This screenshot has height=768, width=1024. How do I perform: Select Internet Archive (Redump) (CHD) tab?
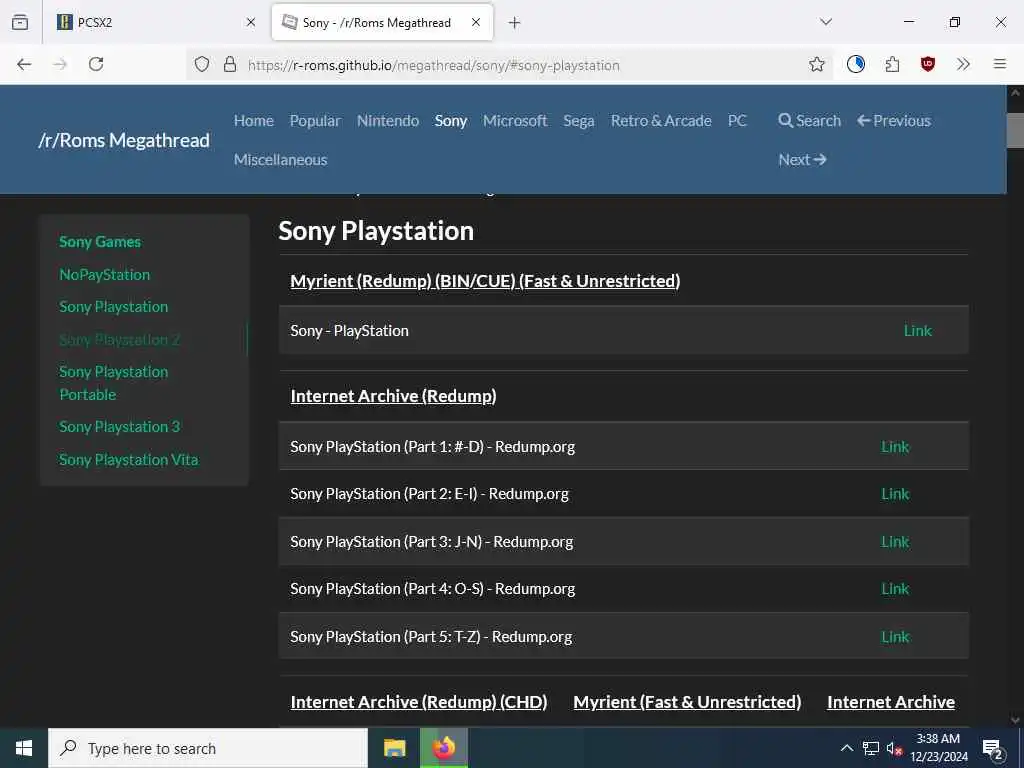point(419,702)
